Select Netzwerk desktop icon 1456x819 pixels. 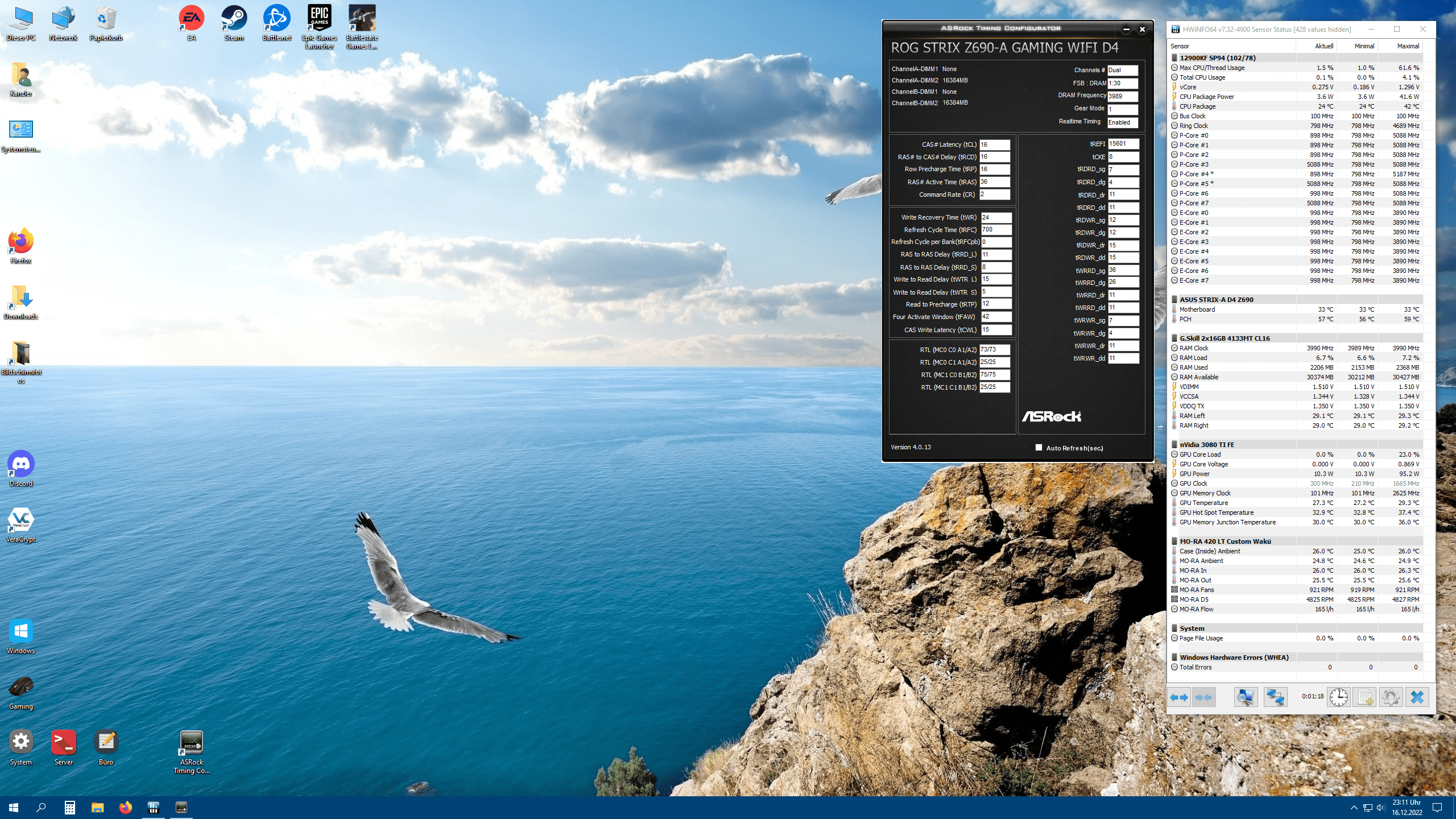(63, 24)
